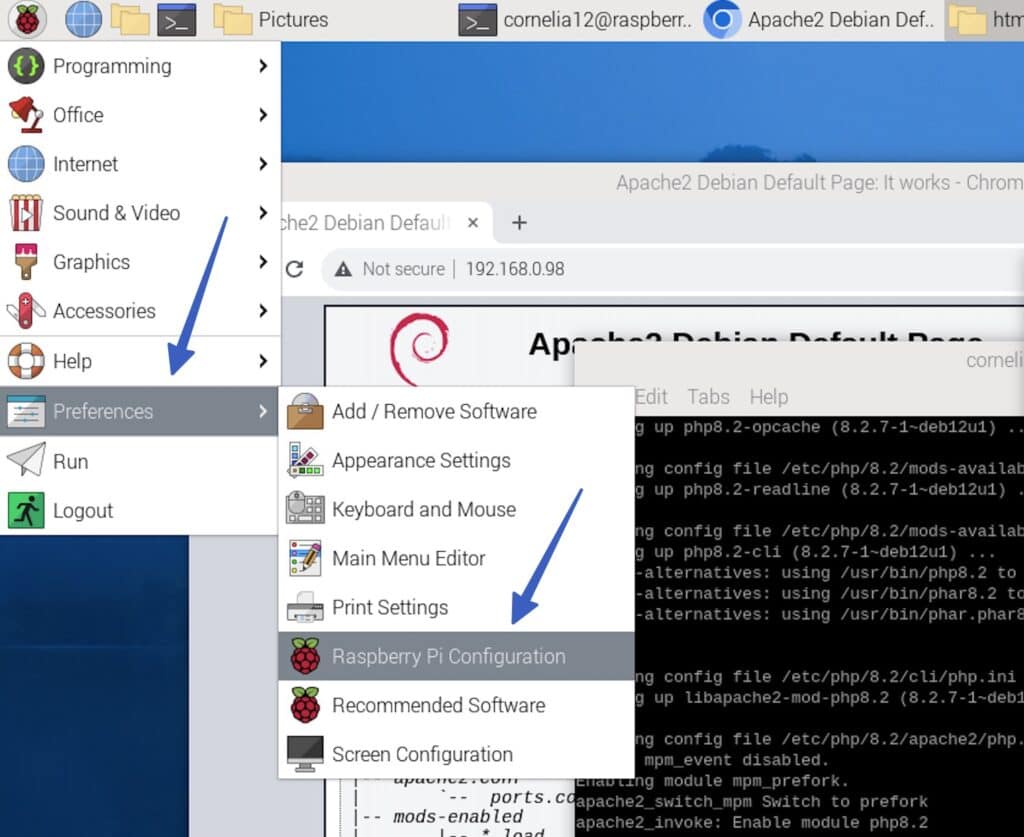Expand the Graphics submenu arrow
The image size is (1024, 837).
click(x=263, y=262)
